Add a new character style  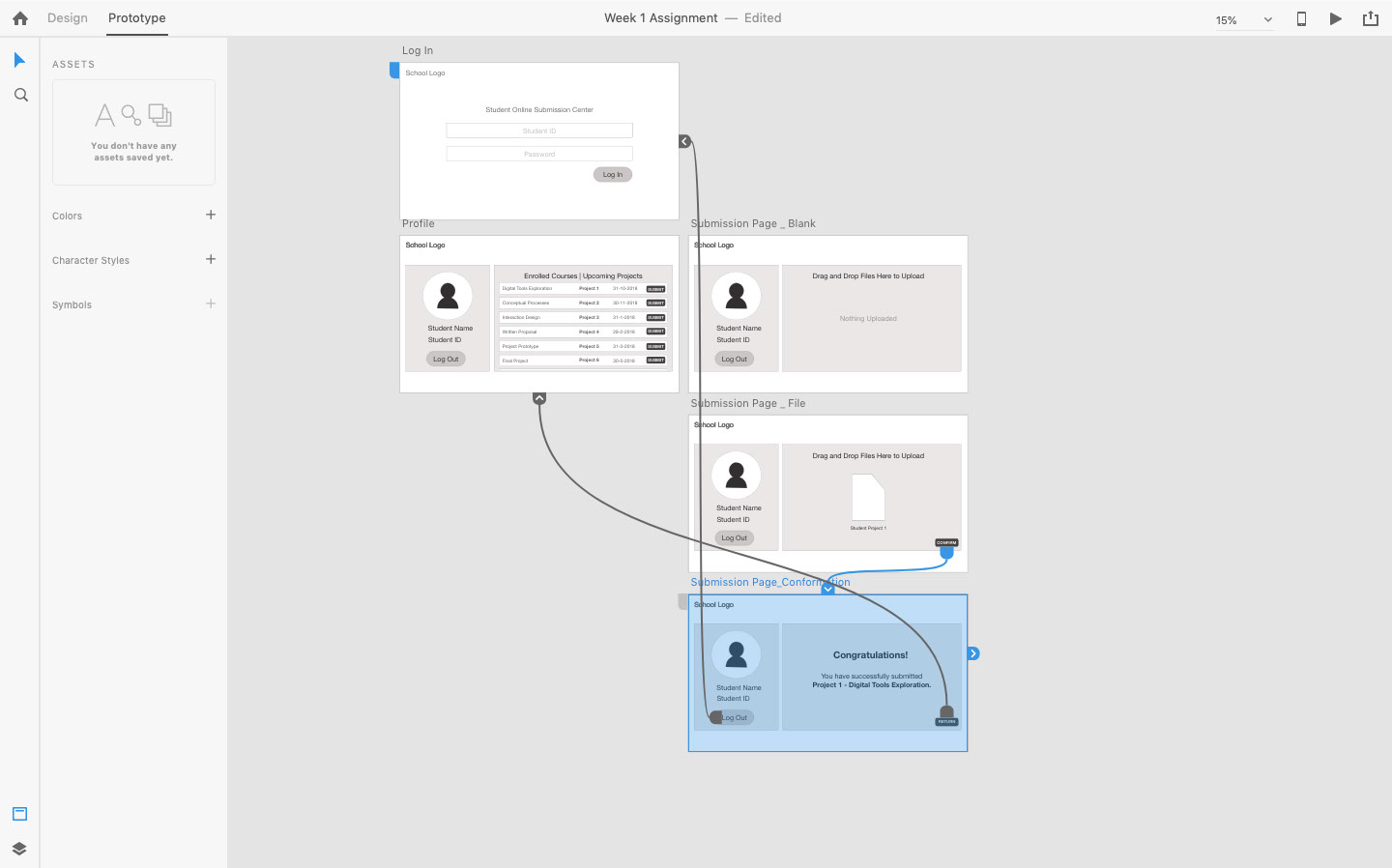coord(211,259)
